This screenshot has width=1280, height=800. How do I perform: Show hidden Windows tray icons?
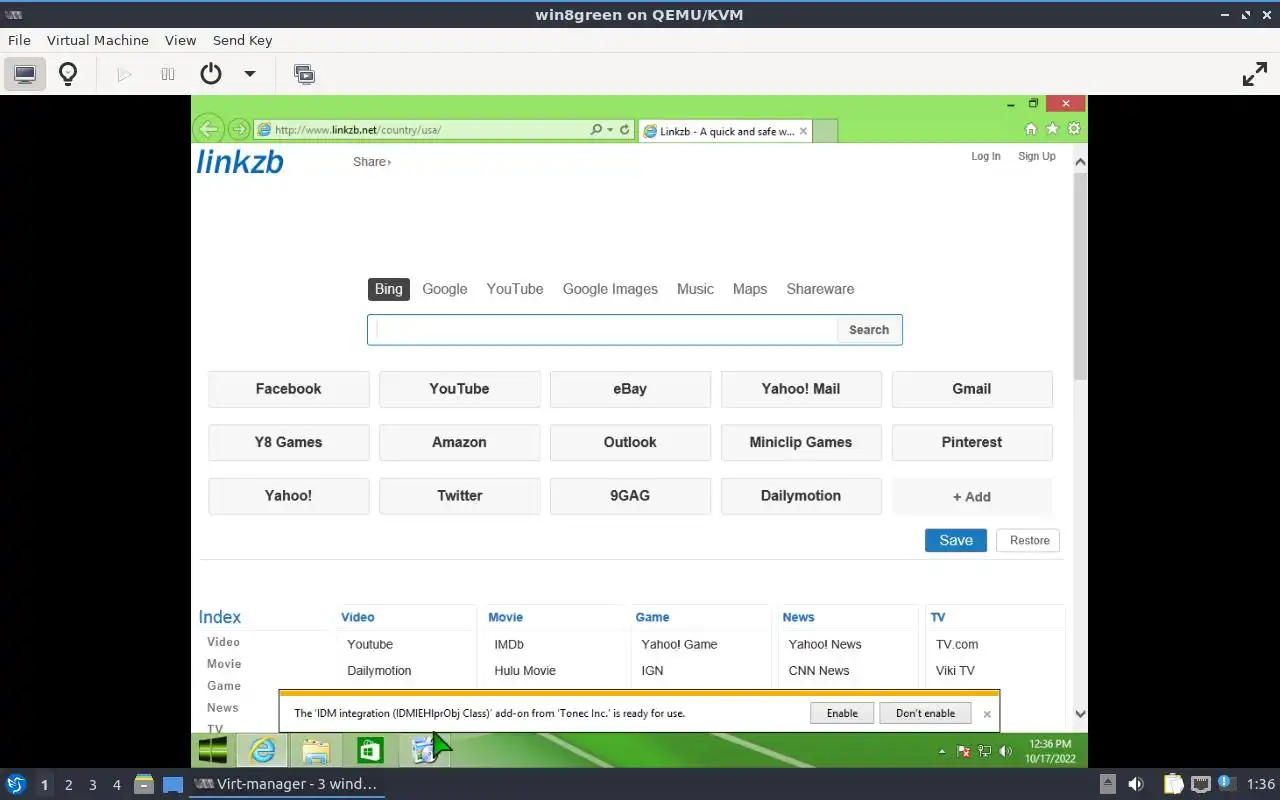tap(941, 751)
